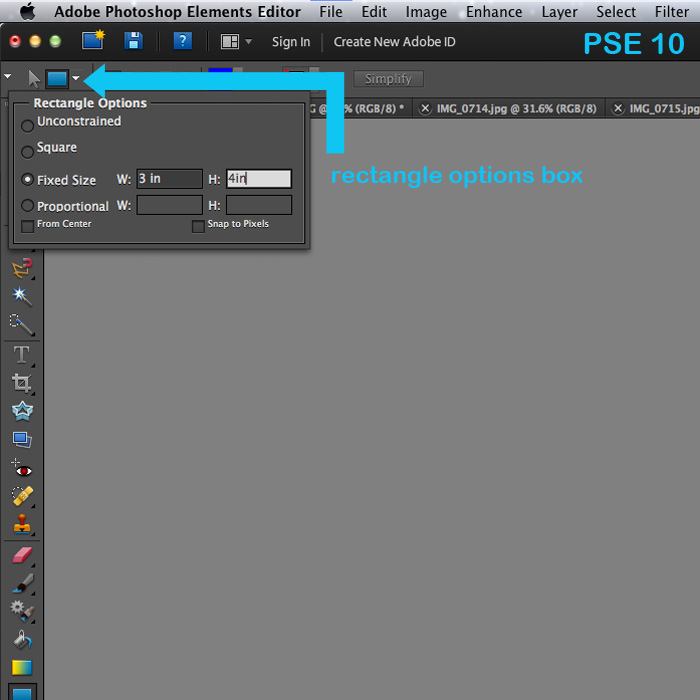Select the Crop tool
Image resolution: width=700 pixels, height=700 pixels.
[22, 383]
